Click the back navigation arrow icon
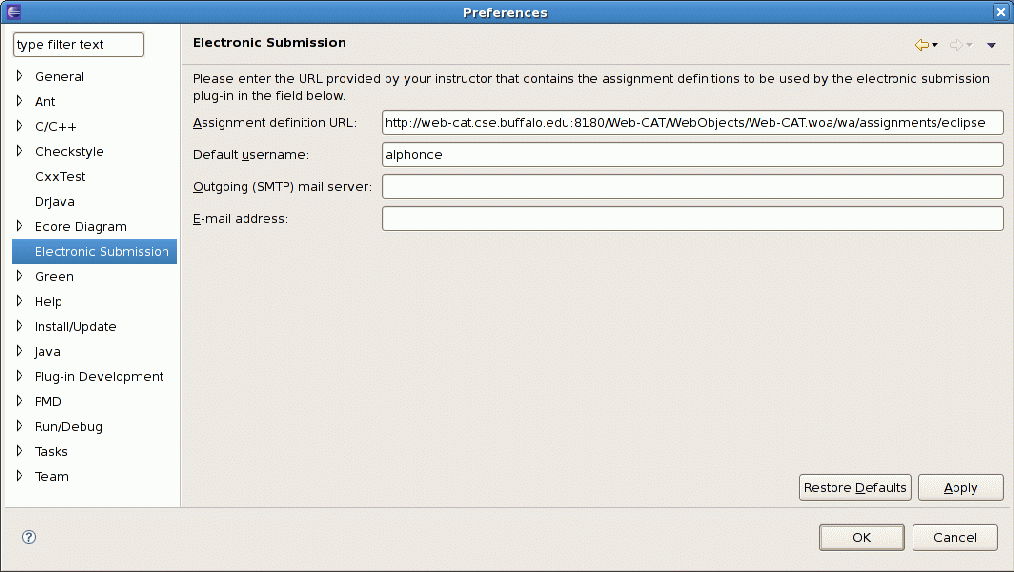 [921, 45]
